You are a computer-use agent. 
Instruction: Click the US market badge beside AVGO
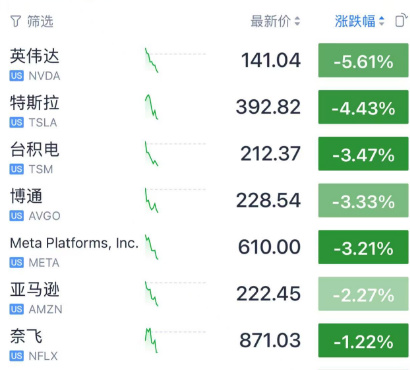pyautogui.click(x=16, y=216)
